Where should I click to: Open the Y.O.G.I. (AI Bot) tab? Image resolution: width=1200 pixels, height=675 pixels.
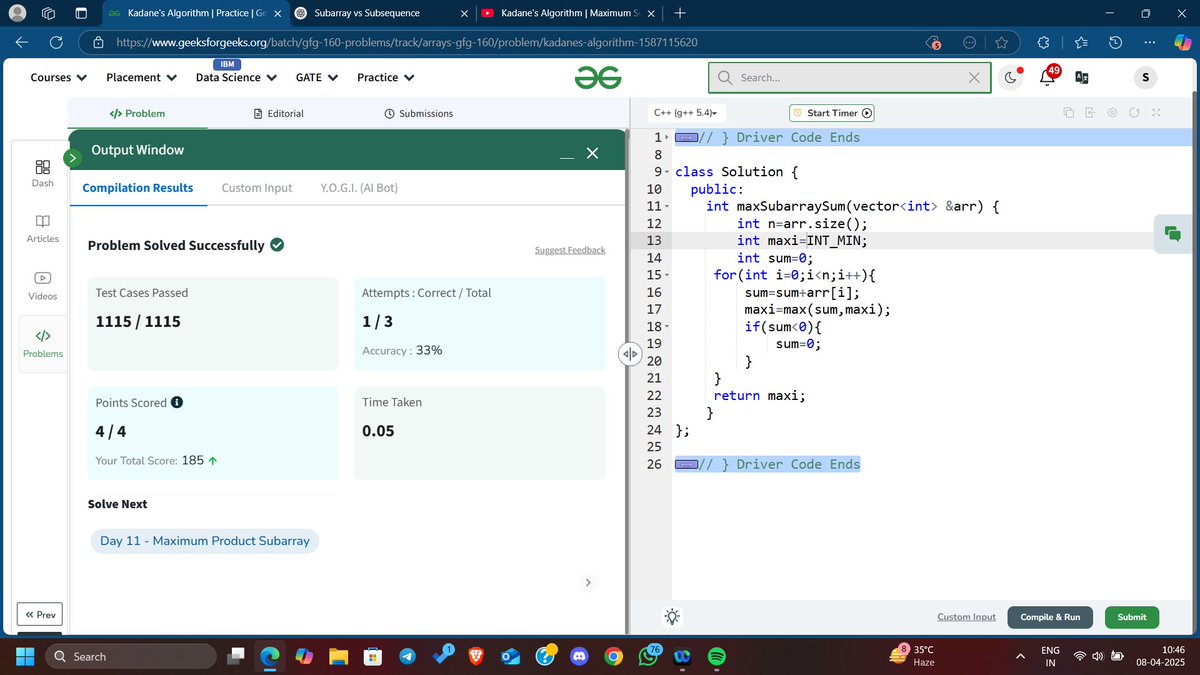tap(359, 187)
